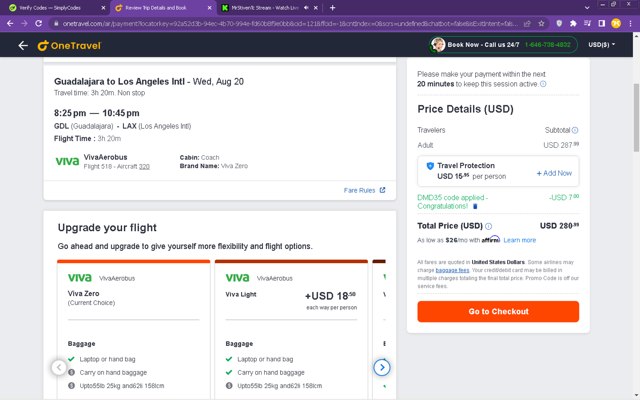This screenshot has width=640, height=400.
Task: Click the site lock icon in address bar
Action: tap(56, 24)
